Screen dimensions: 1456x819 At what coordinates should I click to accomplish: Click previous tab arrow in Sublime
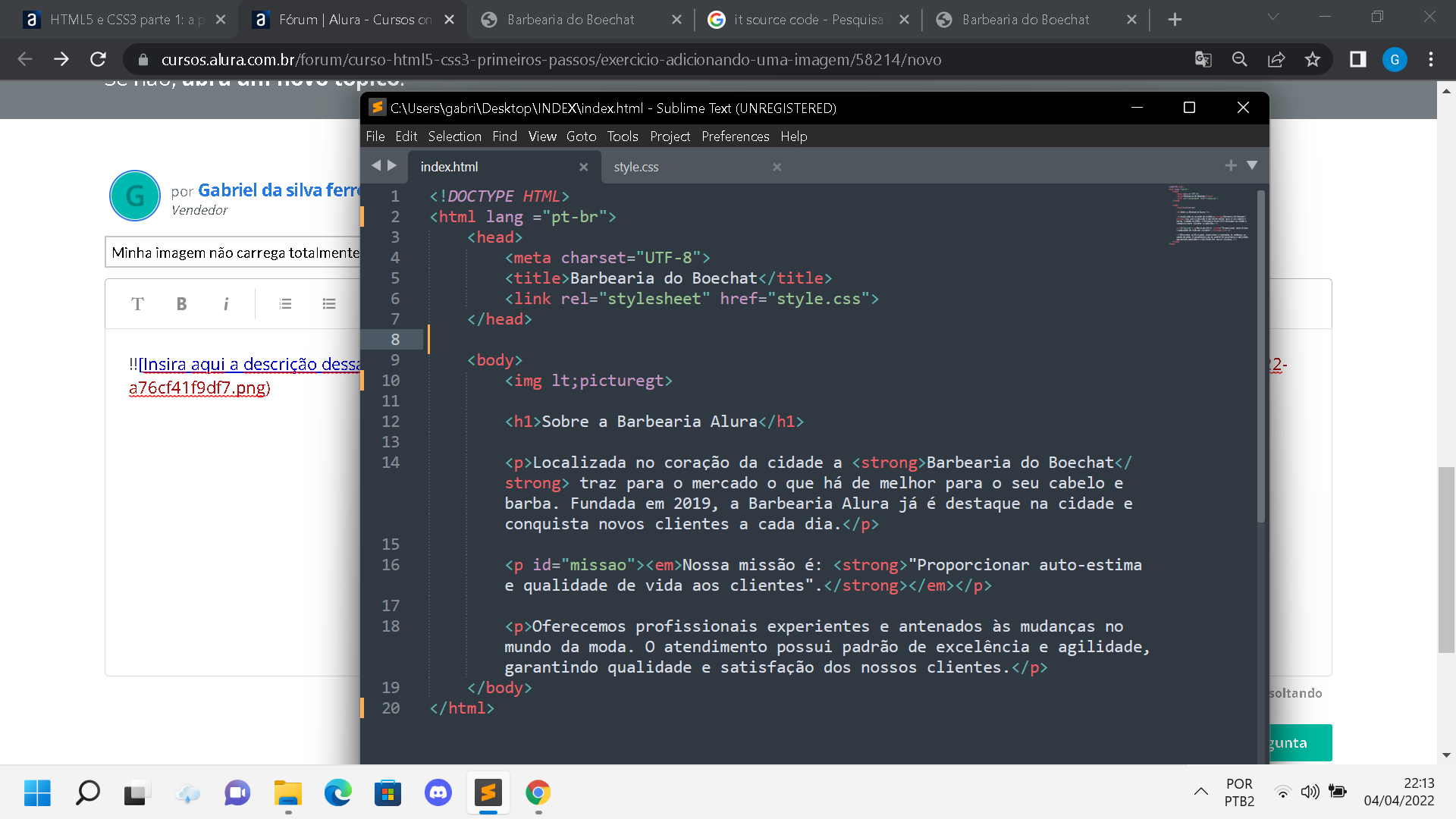coord(375,165)
